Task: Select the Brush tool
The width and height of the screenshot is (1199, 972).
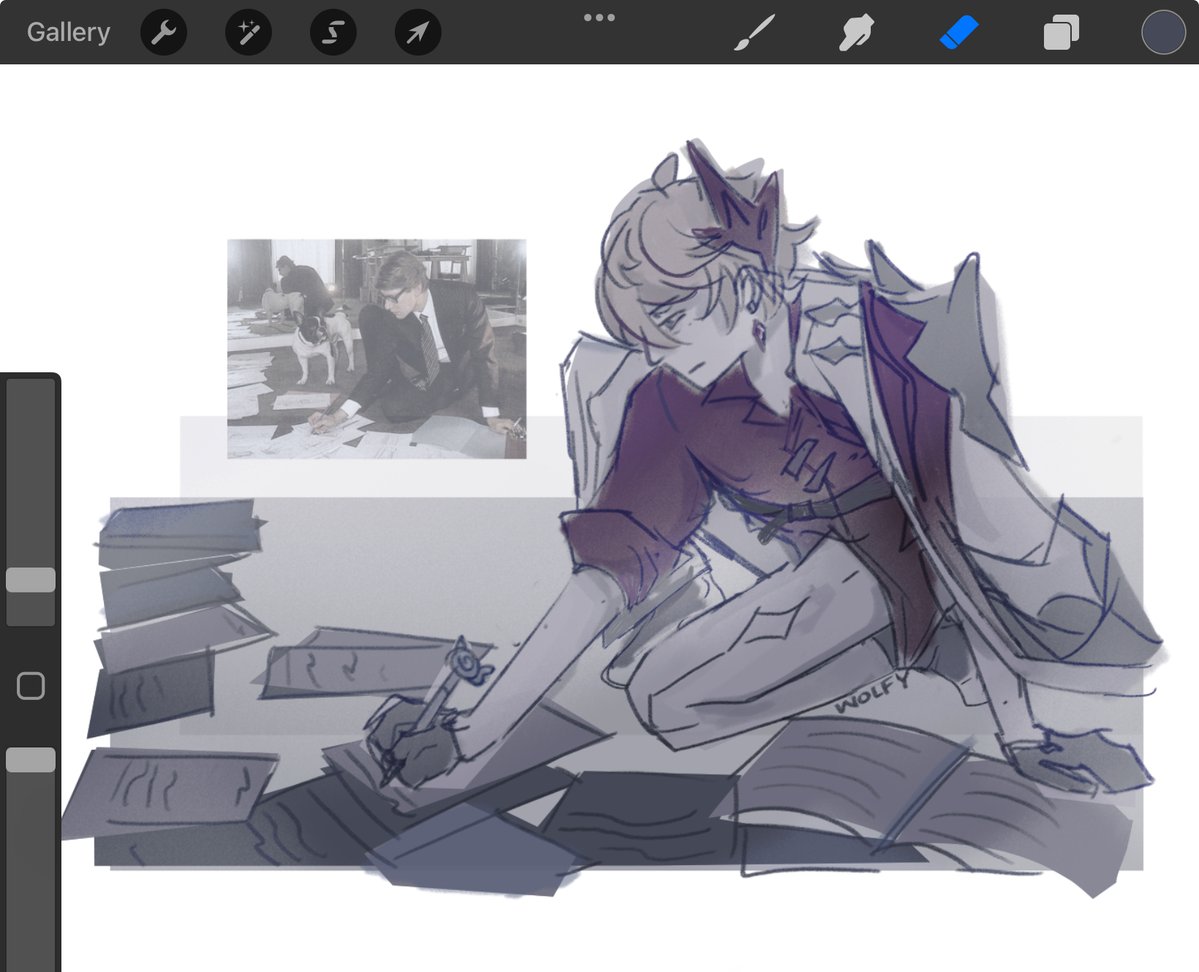Action: tap(755, 33)
